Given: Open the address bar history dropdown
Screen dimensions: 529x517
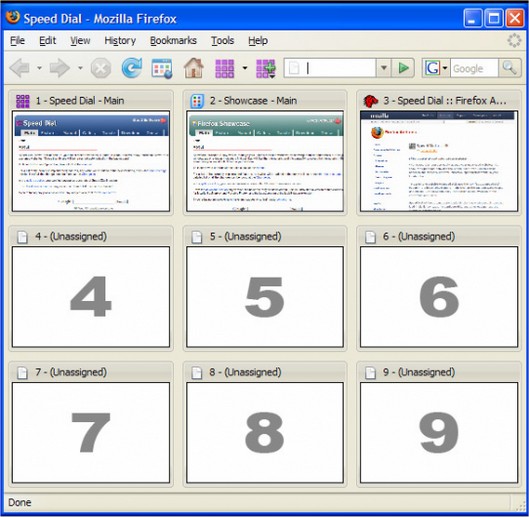Looking at the screenshot, I should (x=384, y=68).
